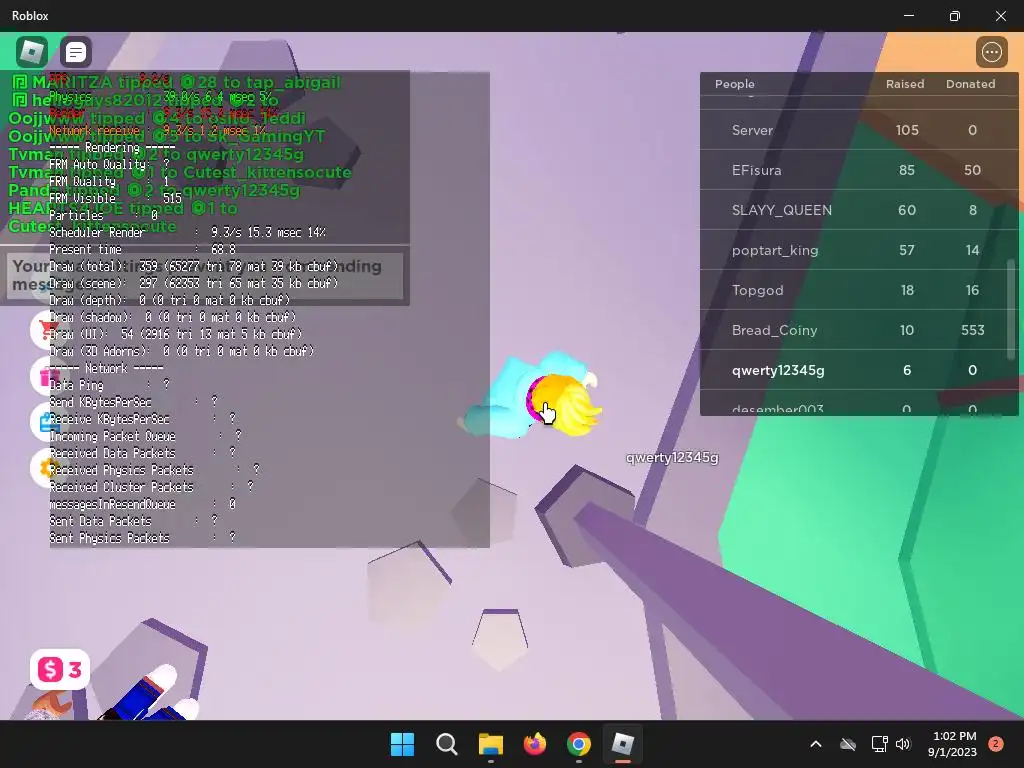Open the three-dots more menu
The image size is (1024, 768).
(x=991, y=52)
